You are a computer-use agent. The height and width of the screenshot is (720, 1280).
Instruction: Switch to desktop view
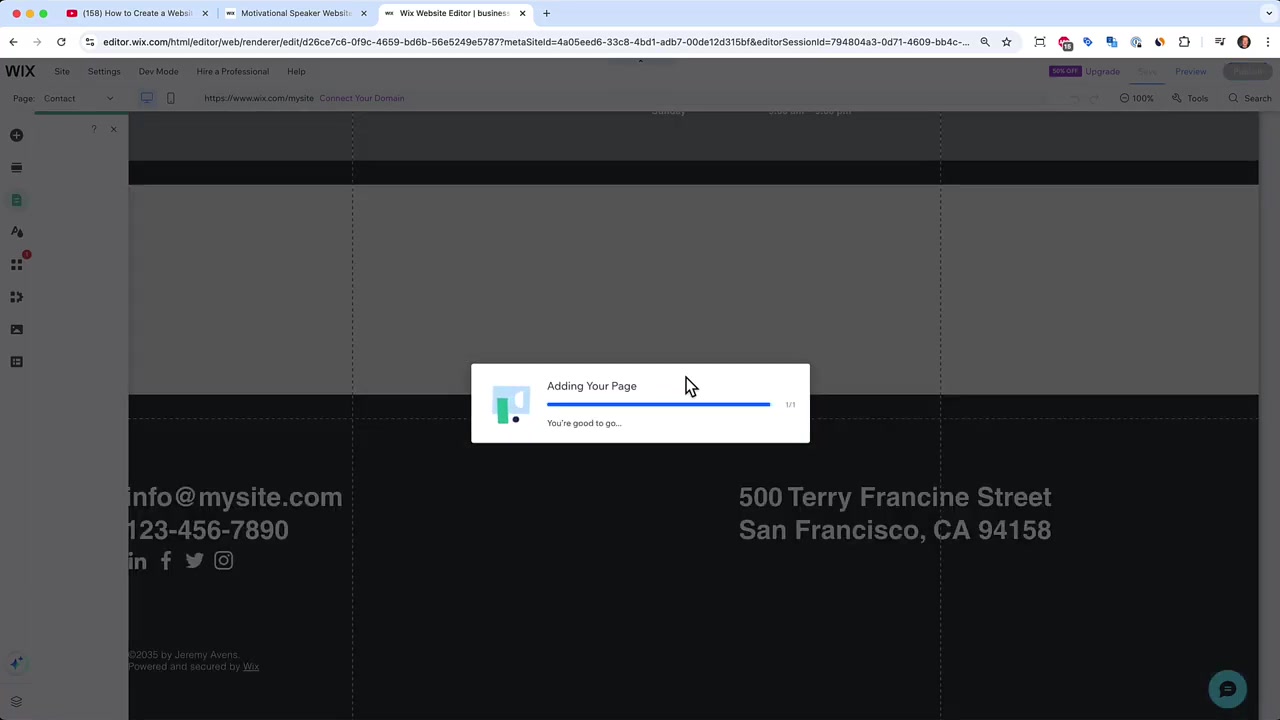point(147,98)
